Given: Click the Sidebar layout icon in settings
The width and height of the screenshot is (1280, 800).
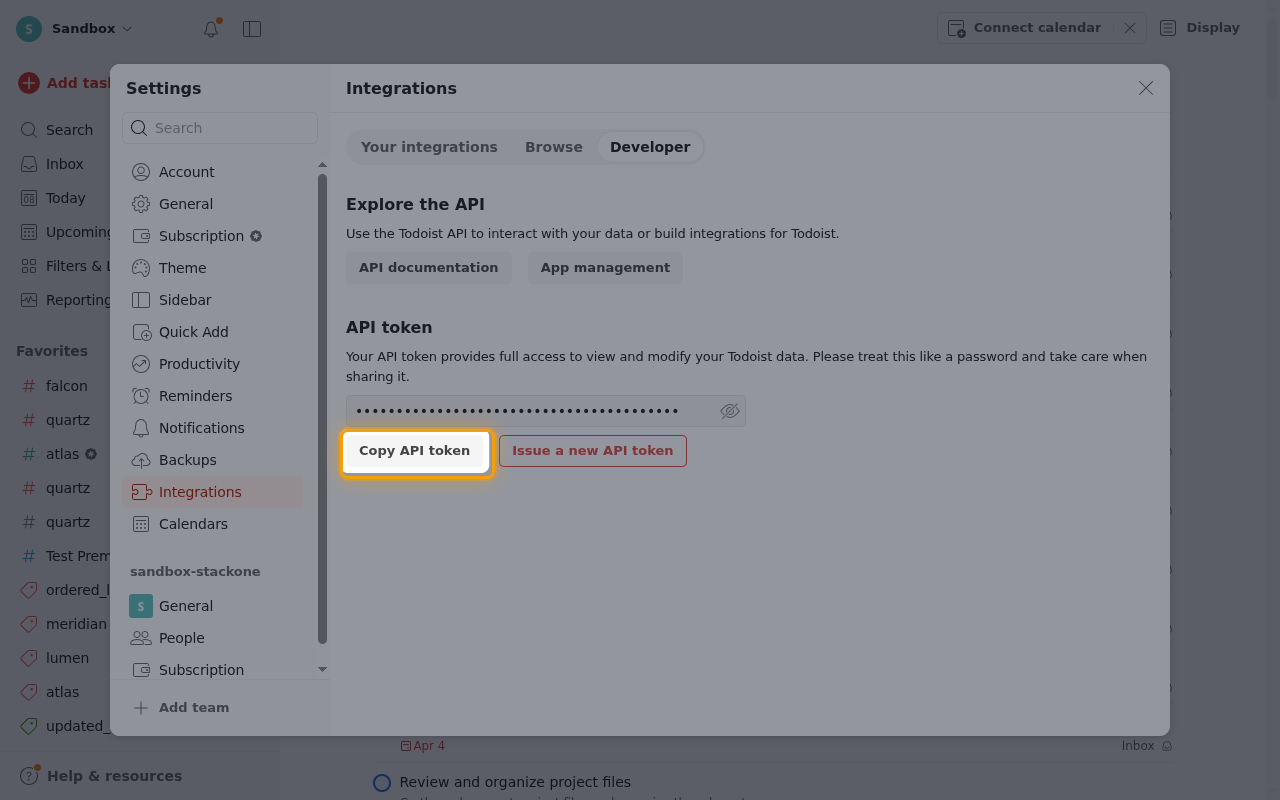Looking at the screenshot, I should point(141,300).
